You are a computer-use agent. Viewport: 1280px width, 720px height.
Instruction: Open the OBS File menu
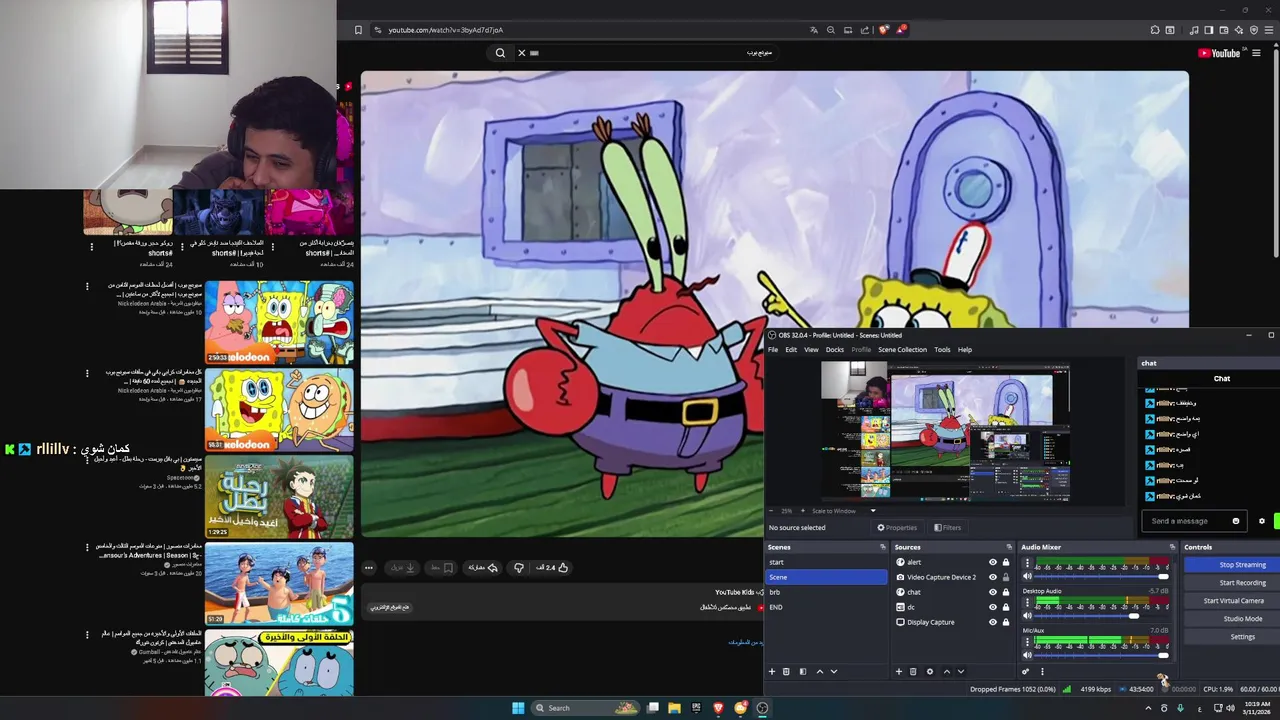coord(773,350)
